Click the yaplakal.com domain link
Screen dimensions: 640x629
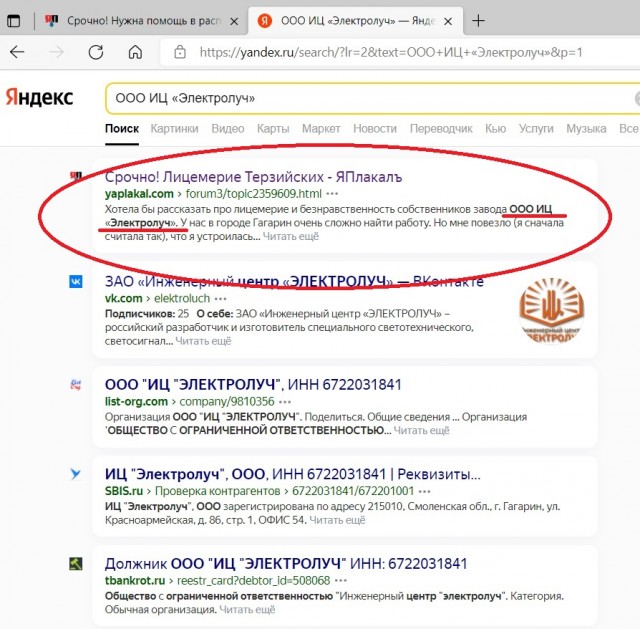pyautogui.click(x=139, y=193)
